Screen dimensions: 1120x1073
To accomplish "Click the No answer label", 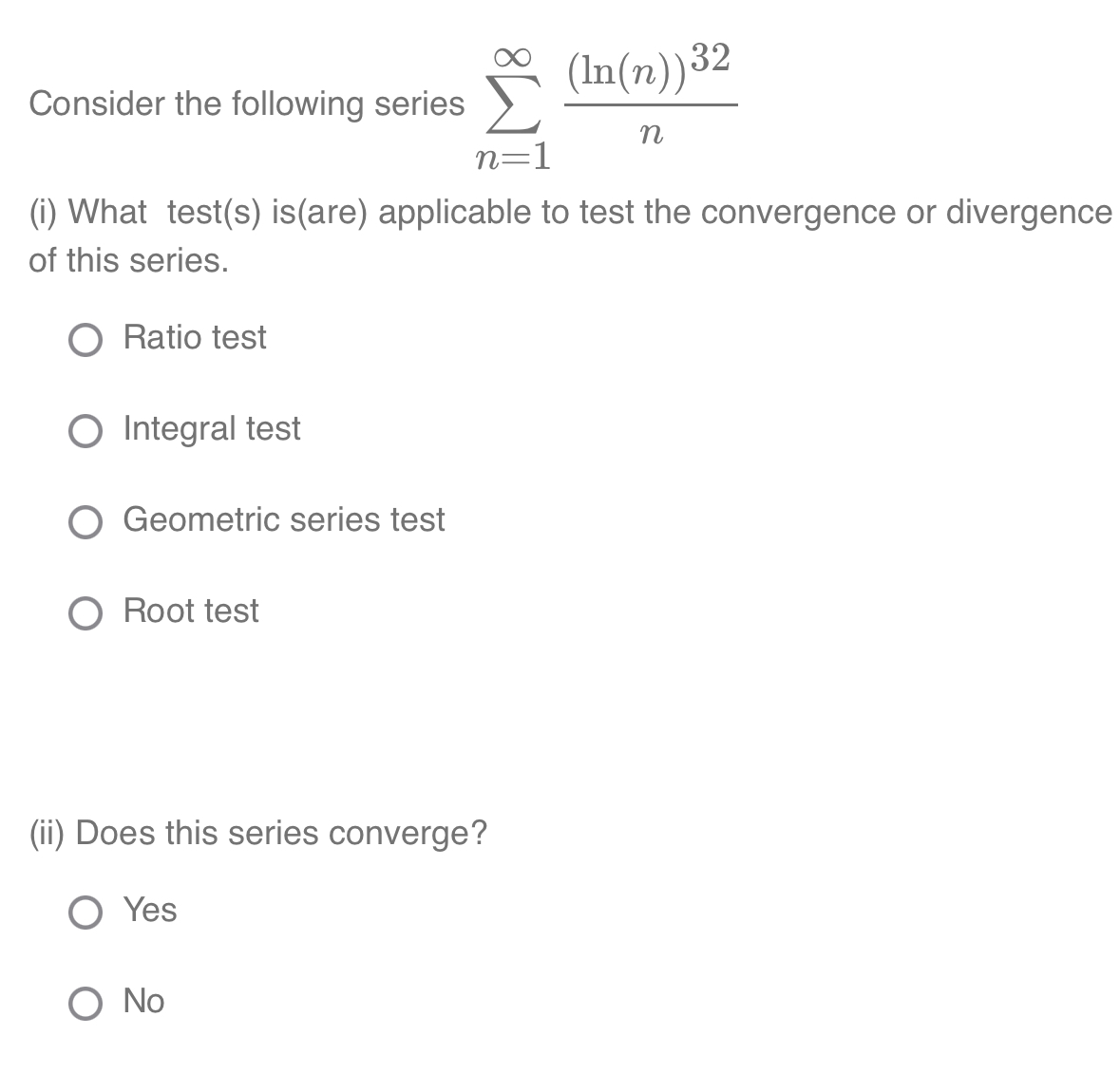I will pos(142,1001).
